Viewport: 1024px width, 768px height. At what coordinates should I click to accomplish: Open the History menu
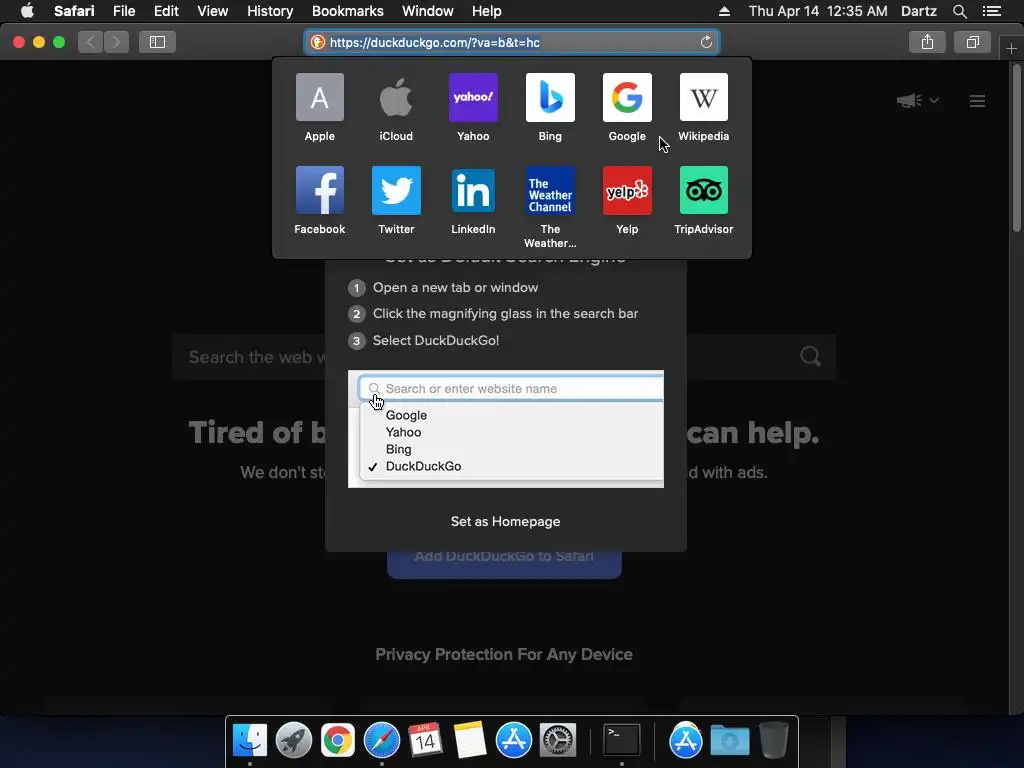coord(270,11)
